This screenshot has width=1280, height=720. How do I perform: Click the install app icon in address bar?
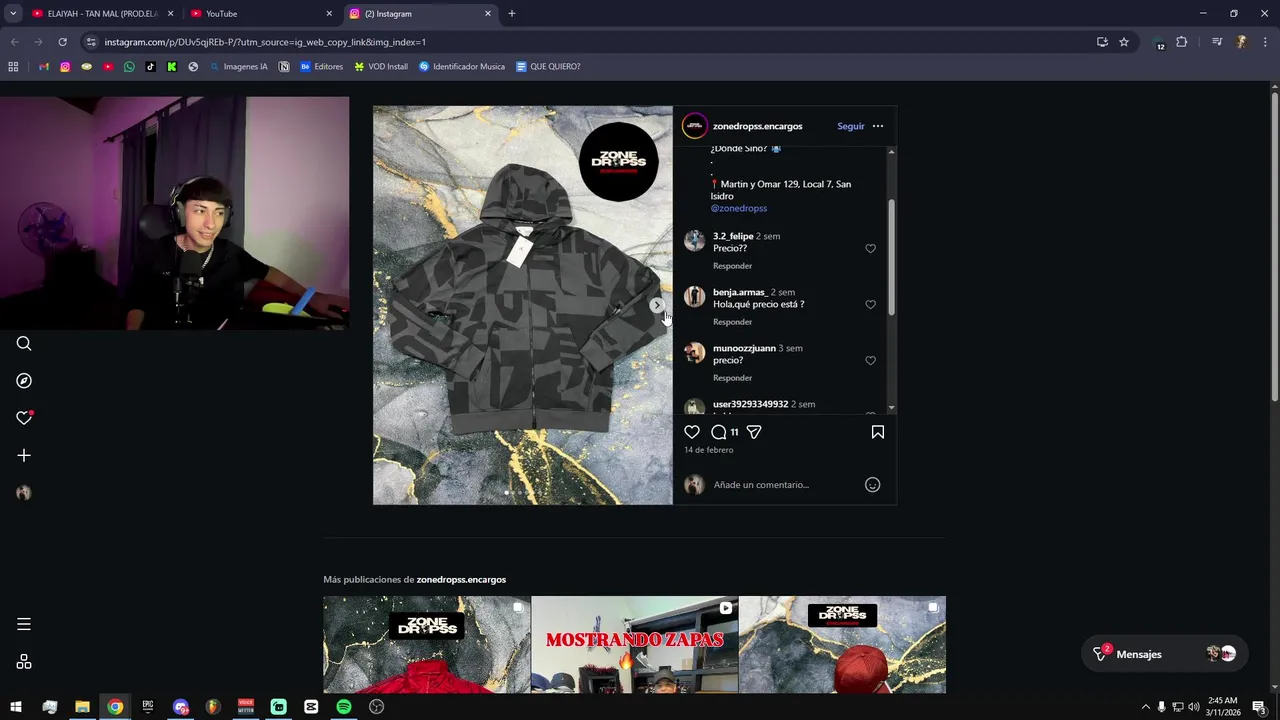[x=1102, y=42]
